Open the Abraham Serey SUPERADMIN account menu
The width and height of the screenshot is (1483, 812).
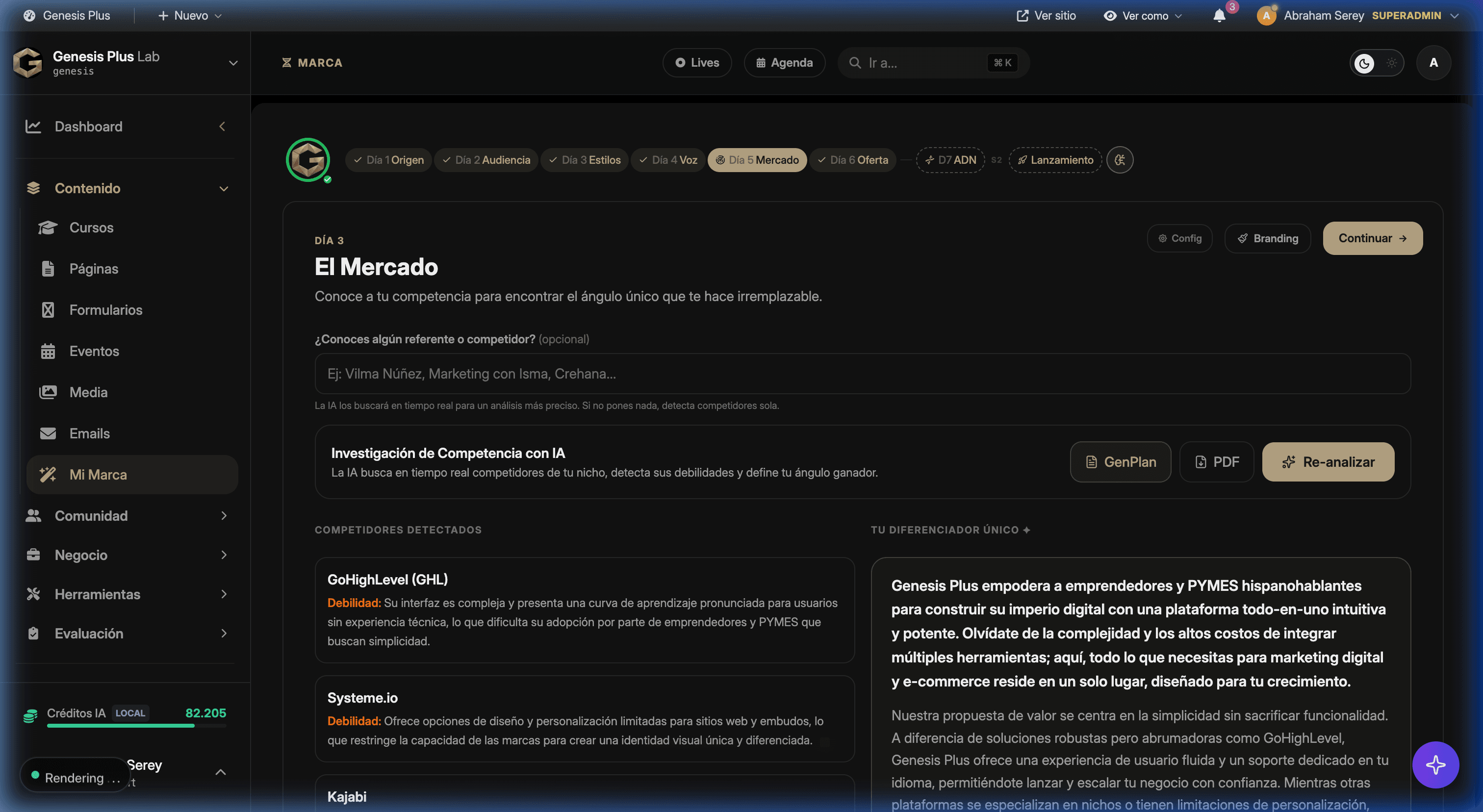(x=1358, y=16)
